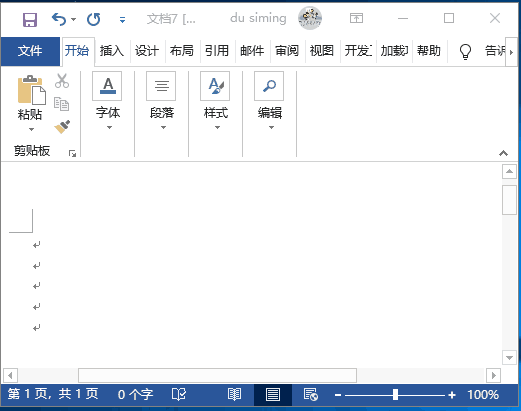Switch to the 插入 ribbon tab
This screenshot has width=521, height=411.
click(x=112, y=51)
